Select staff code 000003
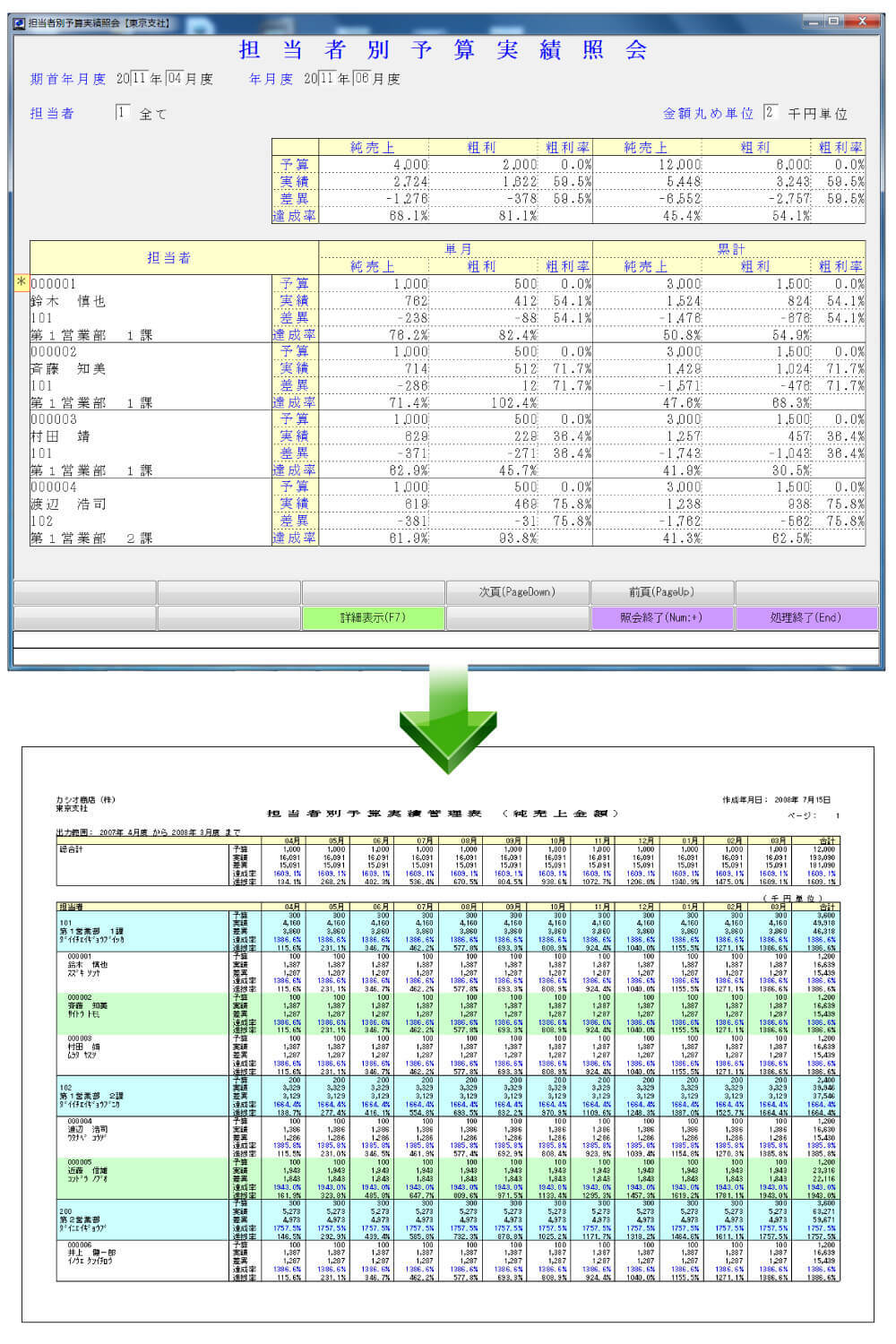The width and height of the screenshot is (896, 1344). click(54, 419)
